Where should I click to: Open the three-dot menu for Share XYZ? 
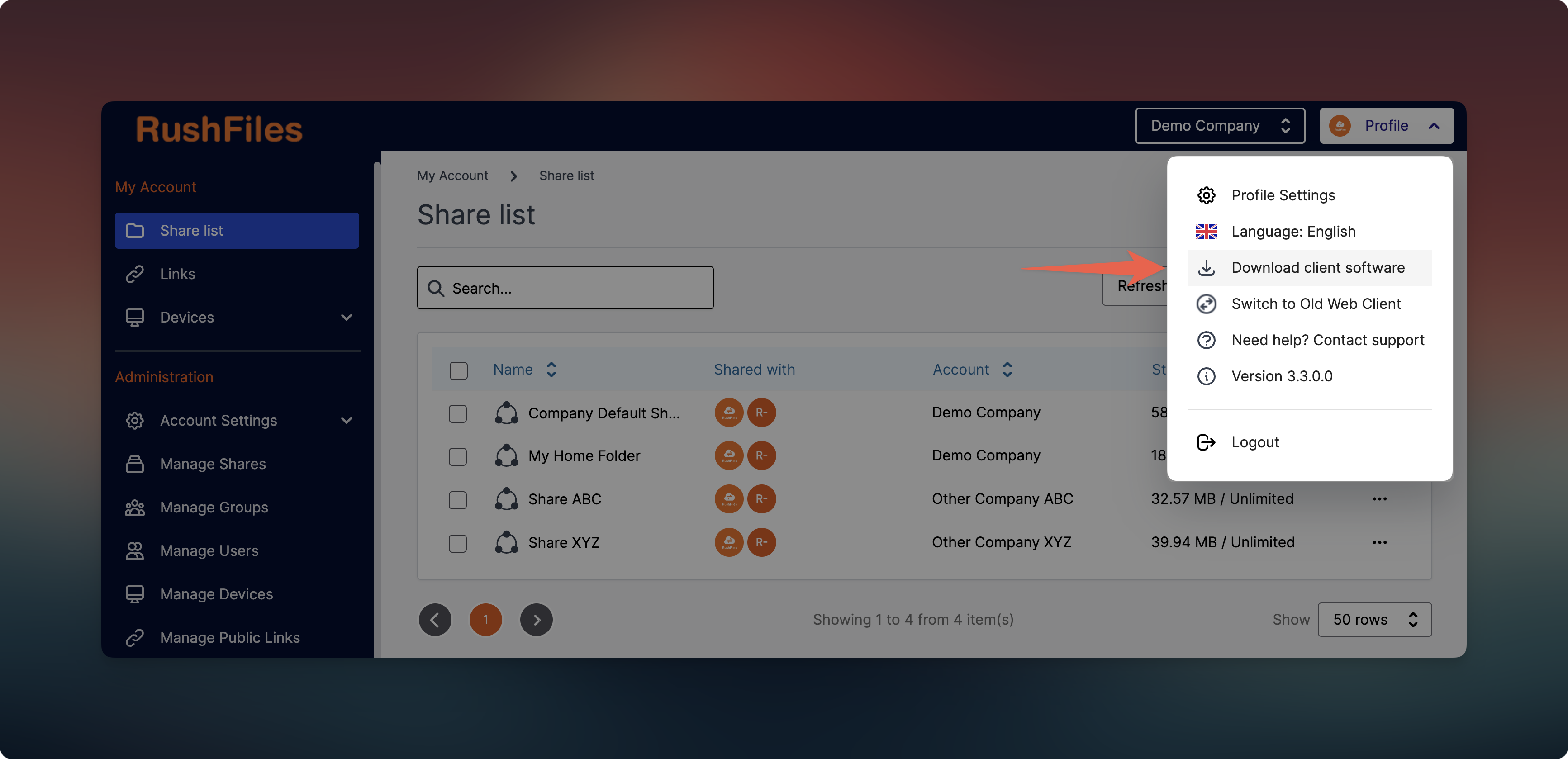[x=1379, y=542]
